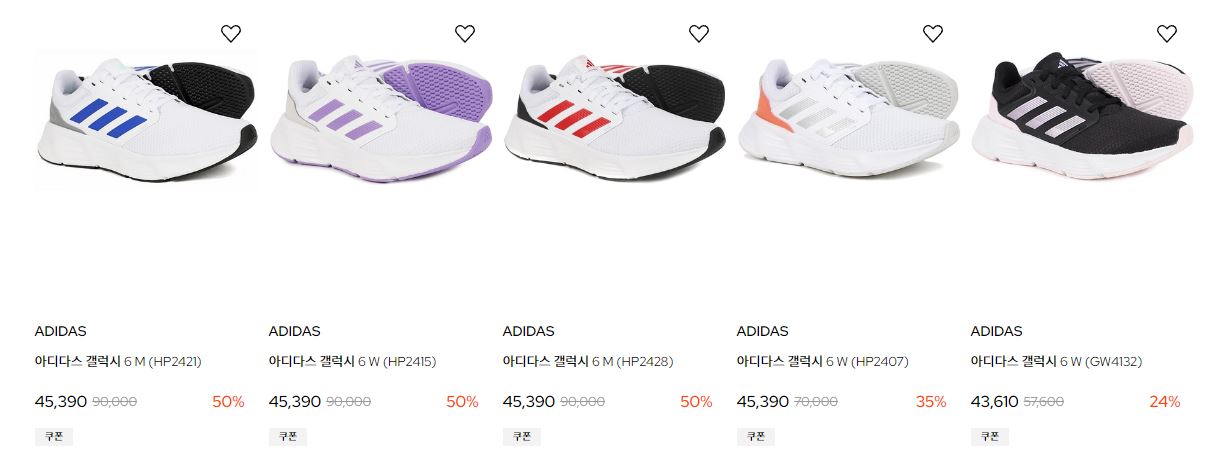View purple-sole Adidas shoe photo
The height and width of the screenshot is (474, 1207).
[380, 120]
